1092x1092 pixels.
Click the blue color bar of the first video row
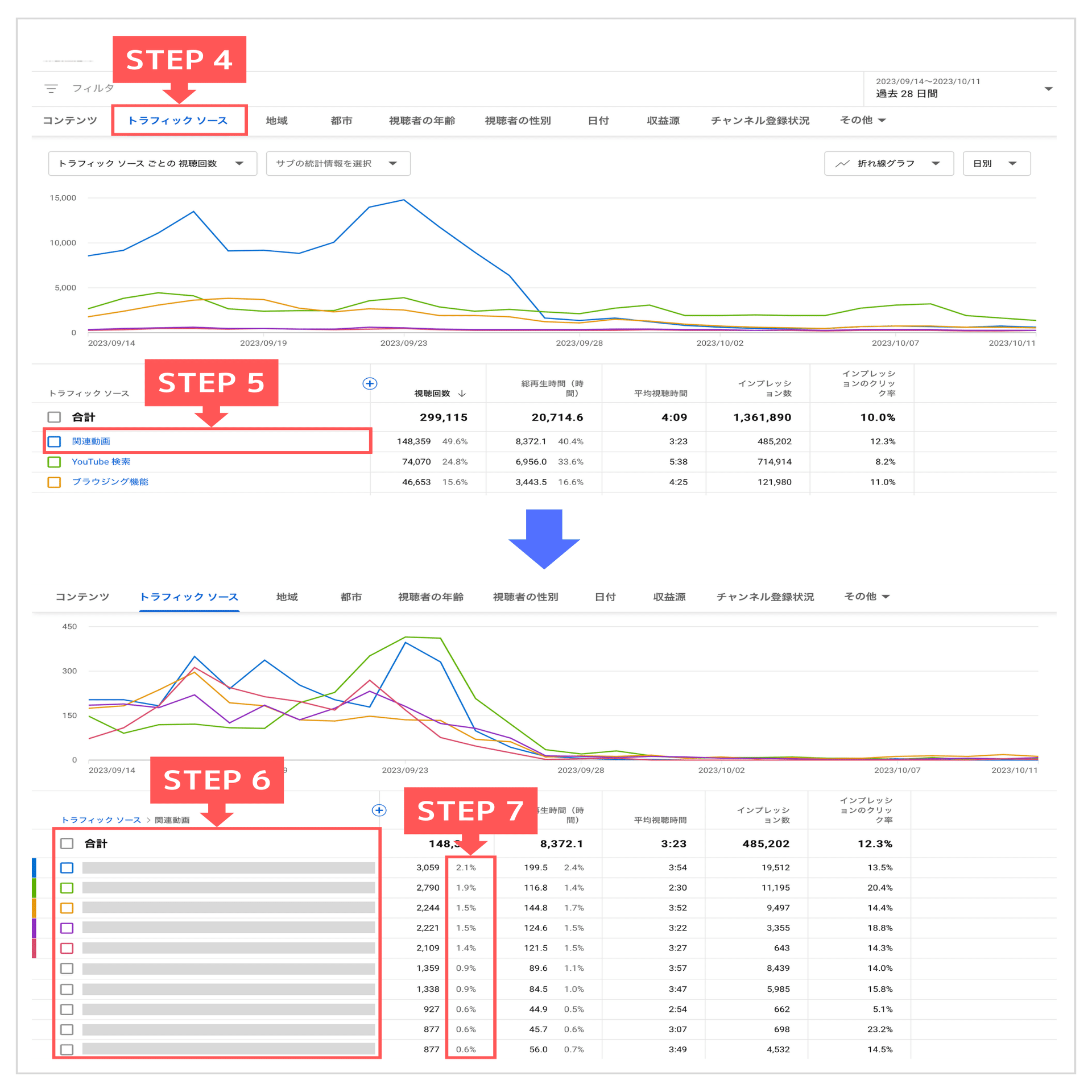tap(34, 867)
